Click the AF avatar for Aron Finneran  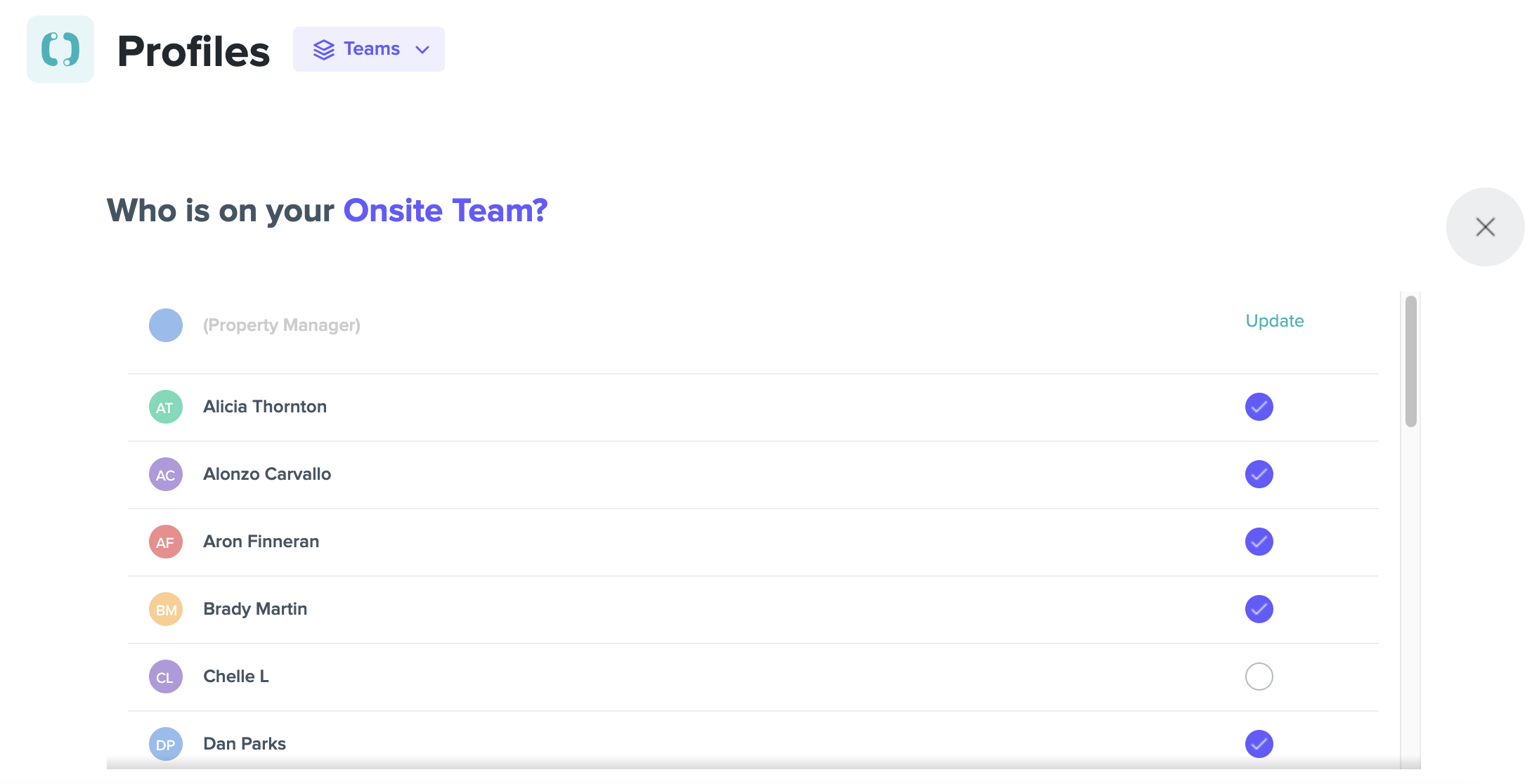click(166, 542)
